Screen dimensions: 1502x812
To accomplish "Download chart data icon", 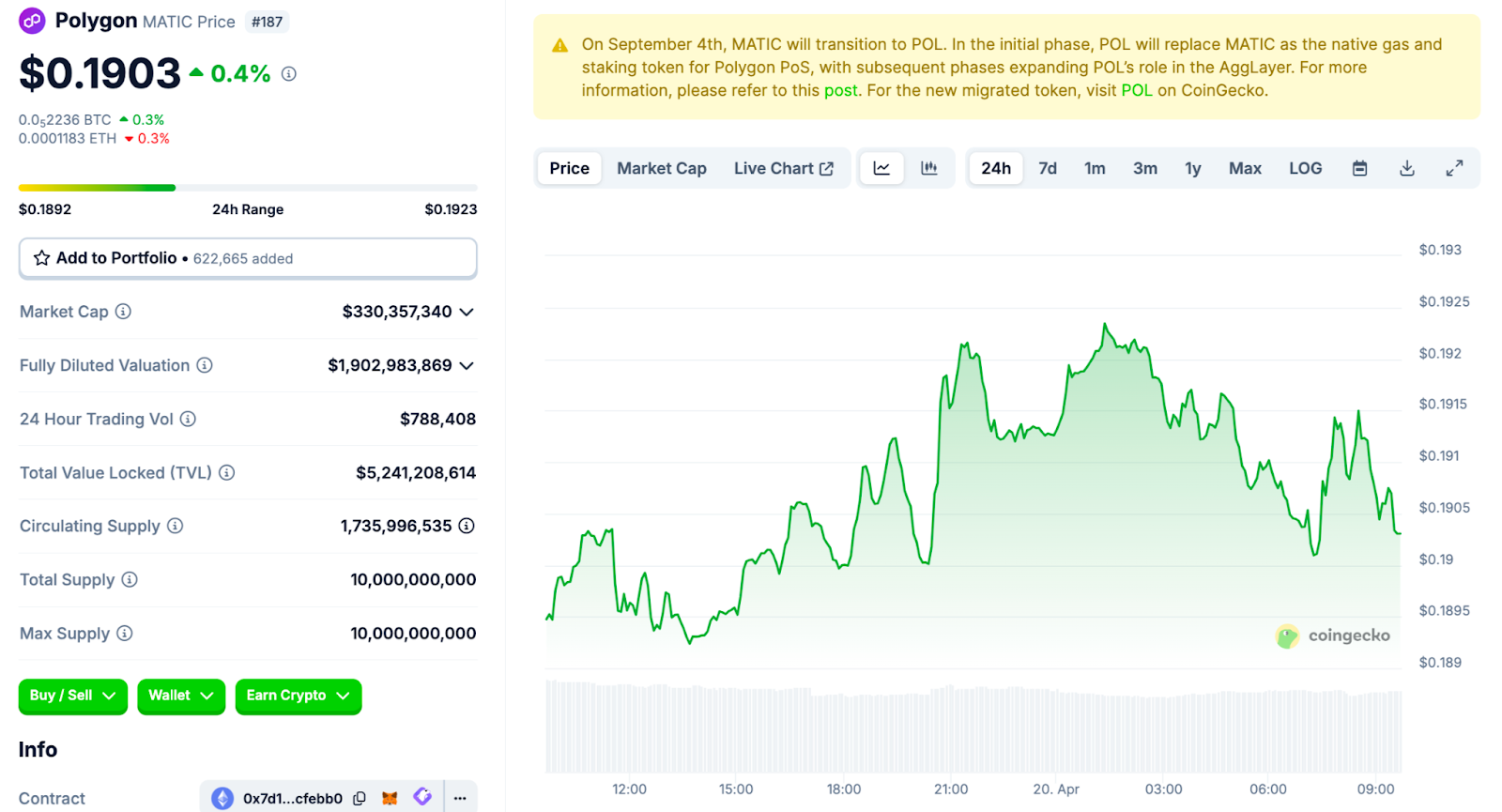I will click(x=1406, y=168).
